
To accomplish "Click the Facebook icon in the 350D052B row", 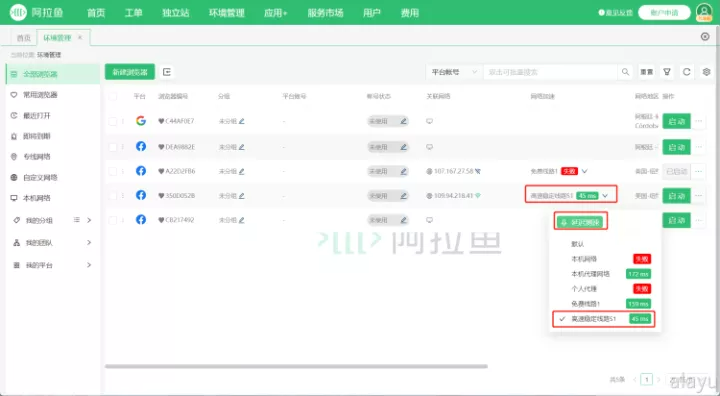I will [141, 195].
